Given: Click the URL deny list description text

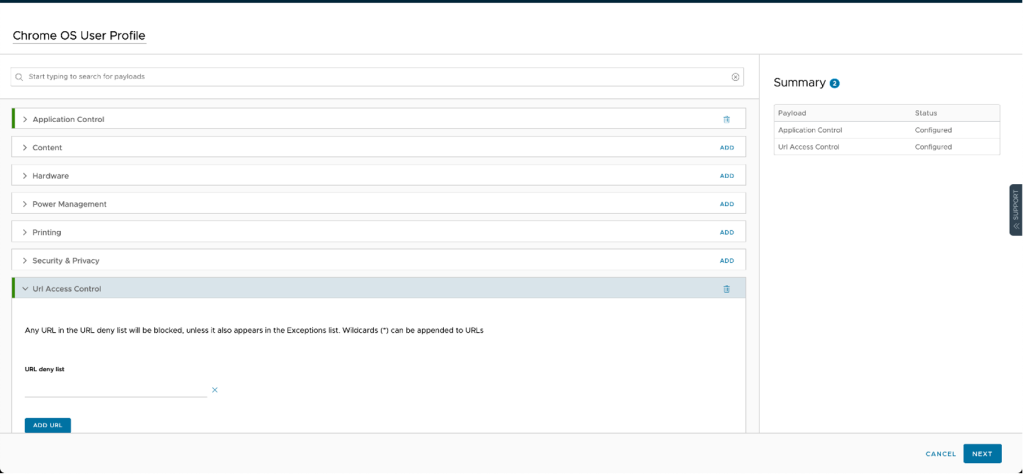Looking at the screenshot, I should pyautogui.click(x=254, y=330).
